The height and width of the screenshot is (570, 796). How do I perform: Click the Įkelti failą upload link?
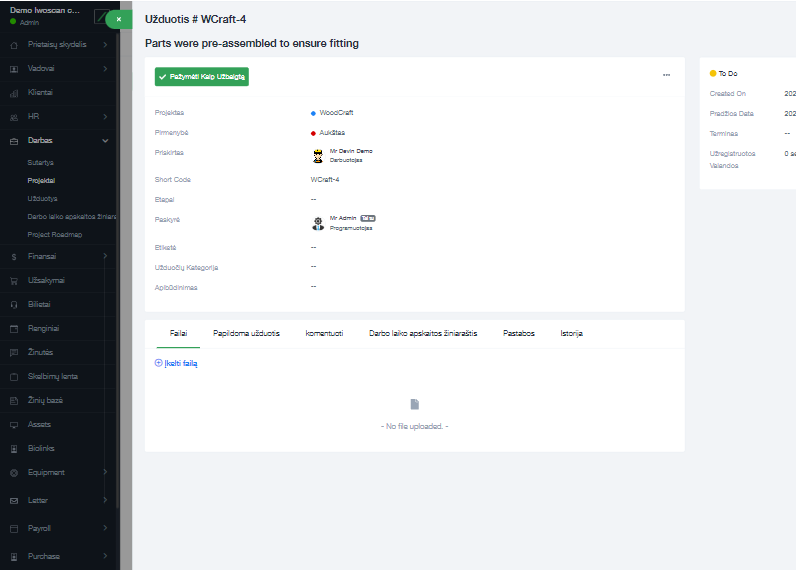(176, 363)
